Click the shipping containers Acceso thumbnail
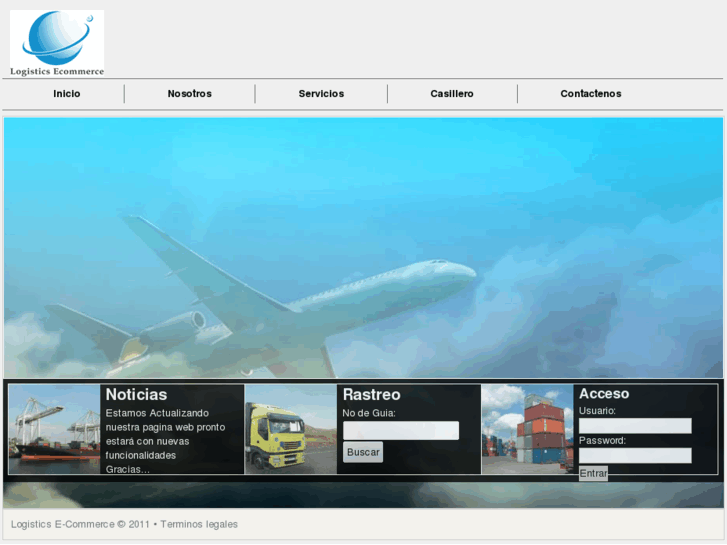Image resolution: width=727 pixels, height=545 pixels. 528,429
